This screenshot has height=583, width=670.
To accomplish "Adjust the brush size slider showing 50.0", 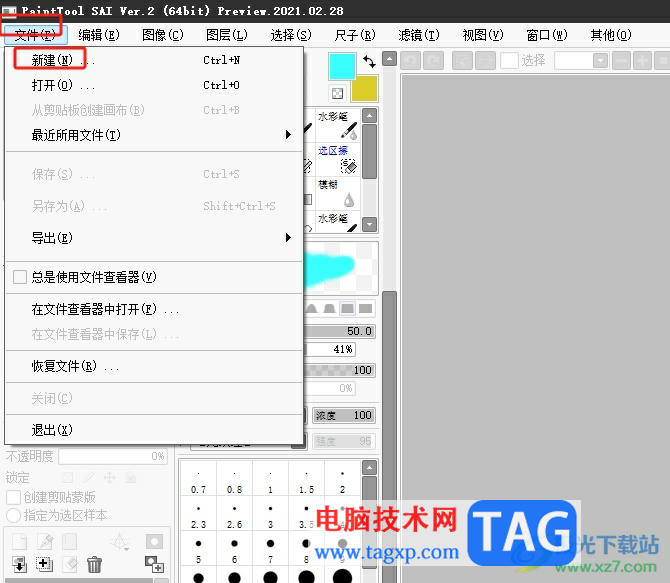I will pos(340,331).
